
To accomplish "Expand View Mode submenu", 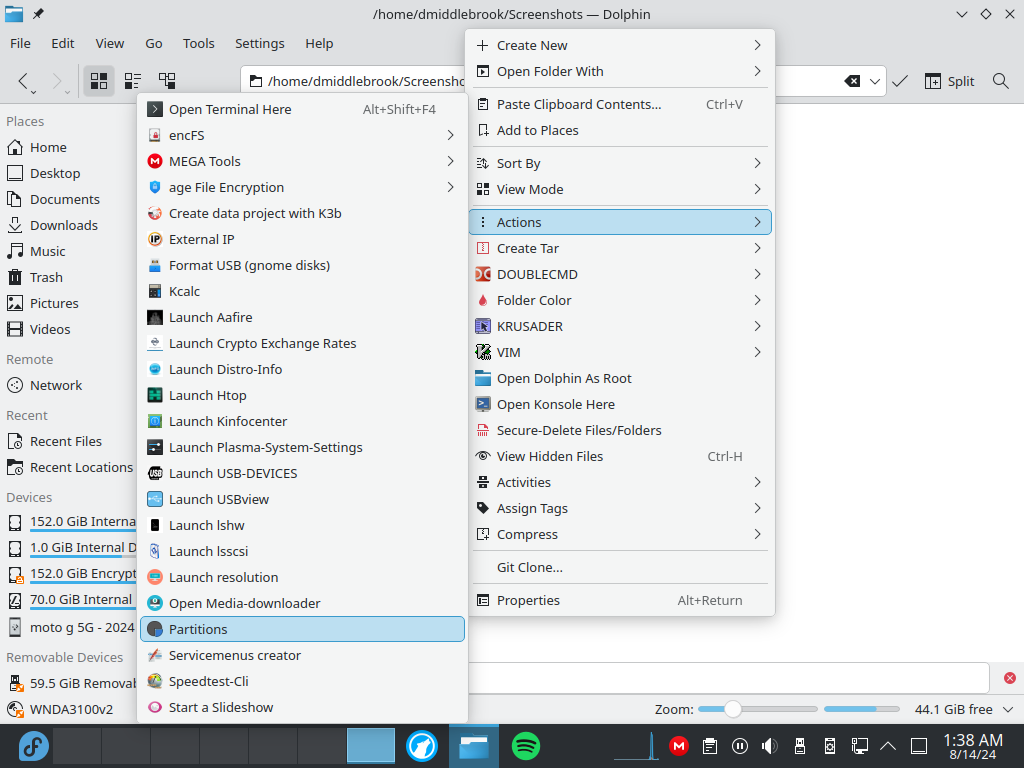I will [620, 189].
